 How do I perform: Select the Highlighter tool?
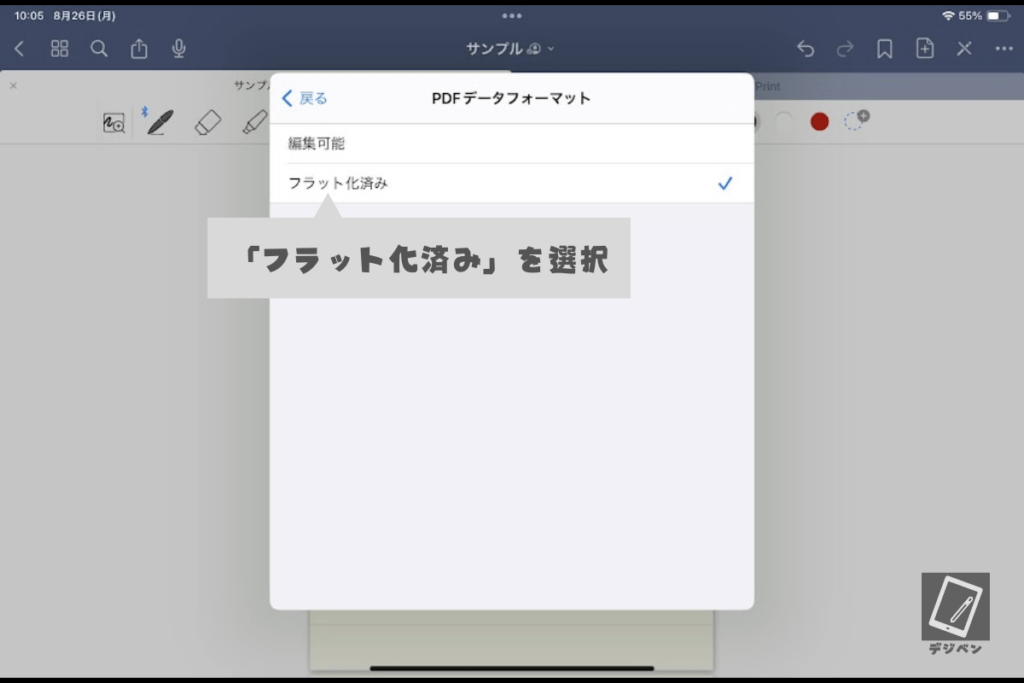click(x=254, y=123)
